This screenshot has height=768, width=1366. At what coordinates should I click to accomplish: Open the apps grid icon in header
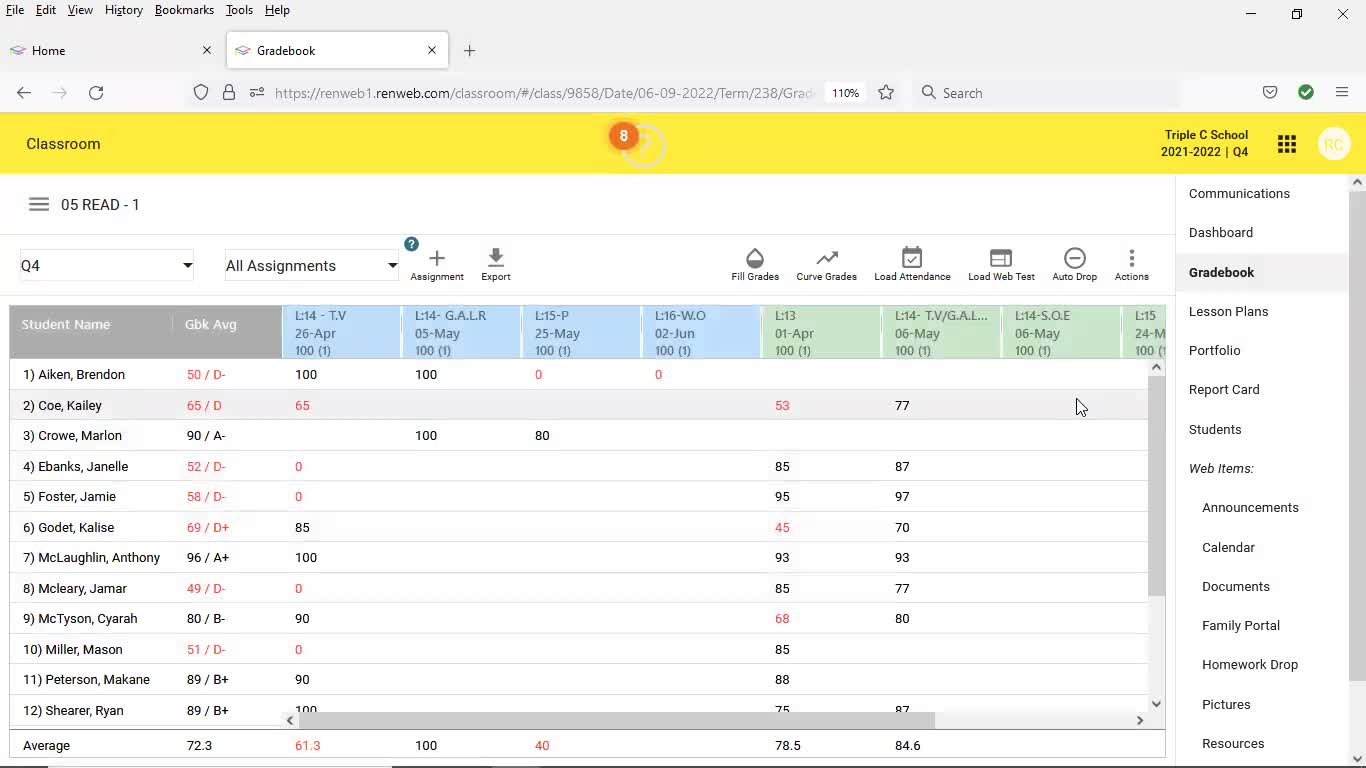[1287, 145]
